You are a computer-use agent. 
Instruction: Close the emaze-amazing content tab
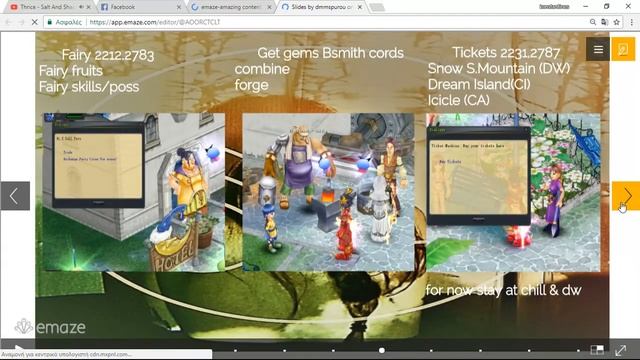(x=269, y=7)
